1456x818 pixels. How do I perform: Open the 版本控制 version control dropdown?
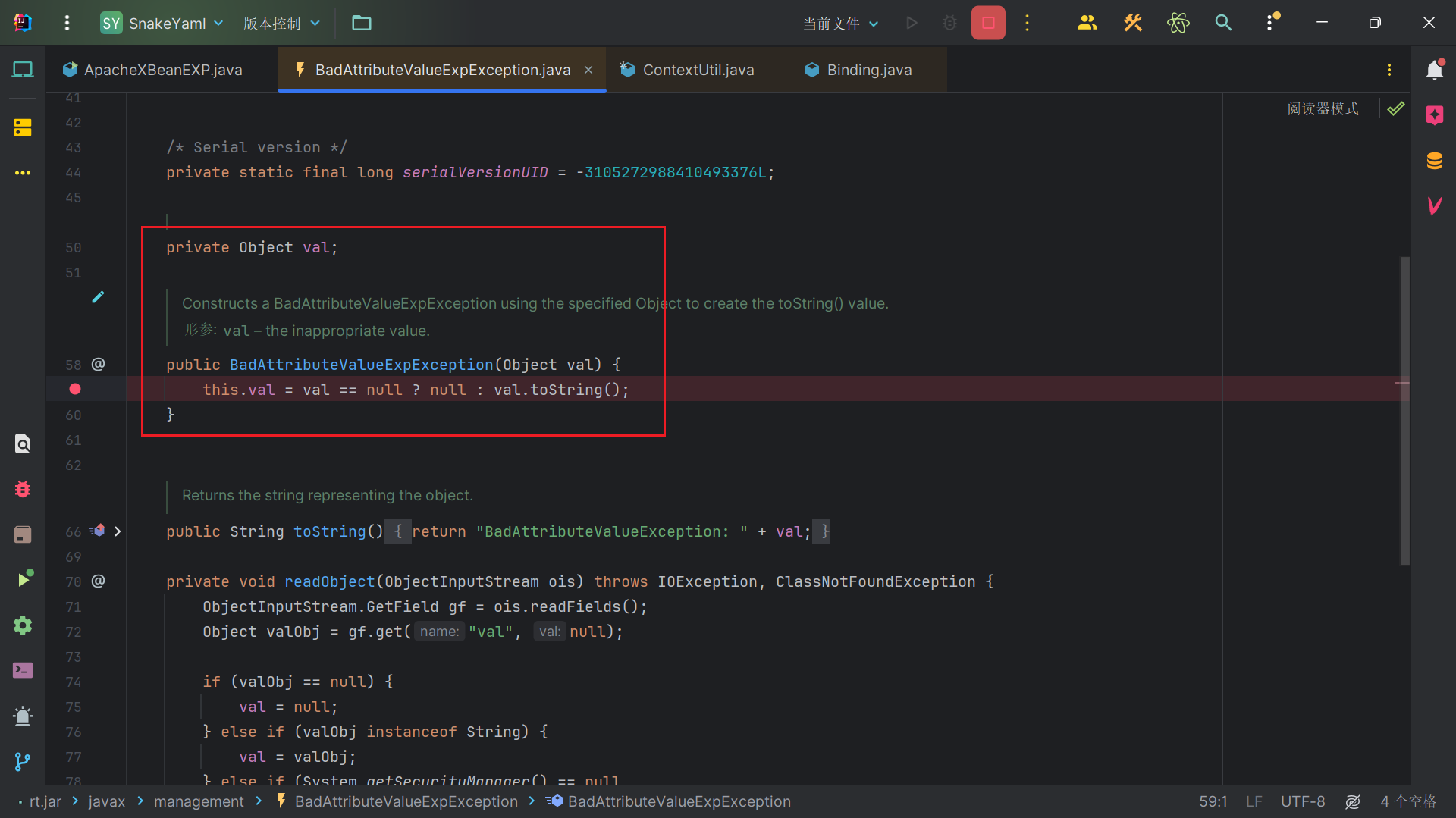click(281, 24)
